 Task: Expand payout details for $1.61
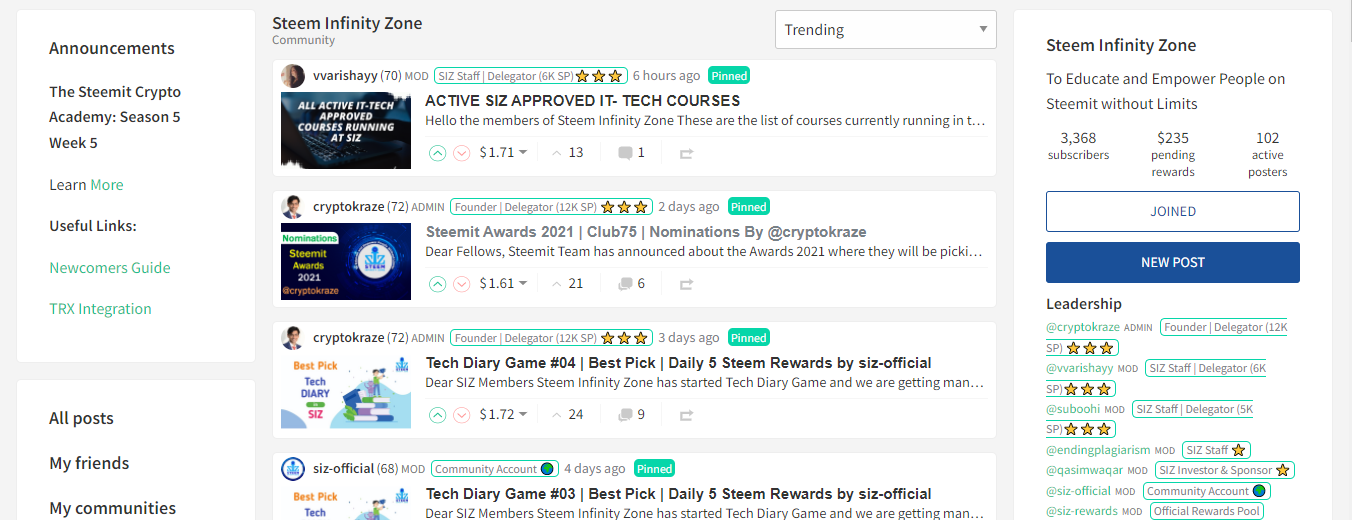[x=503, y=284]
